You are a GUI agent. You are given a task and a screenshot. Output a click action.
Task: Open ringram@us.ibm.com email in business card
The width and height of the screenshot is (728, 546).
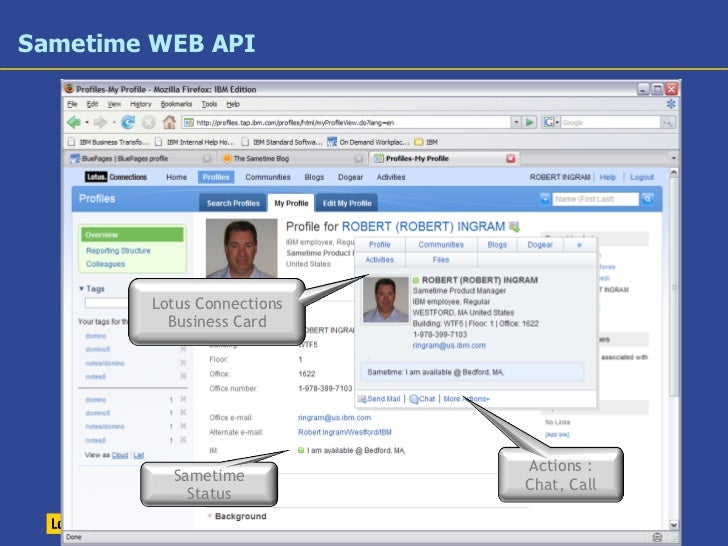pos(449,346)
